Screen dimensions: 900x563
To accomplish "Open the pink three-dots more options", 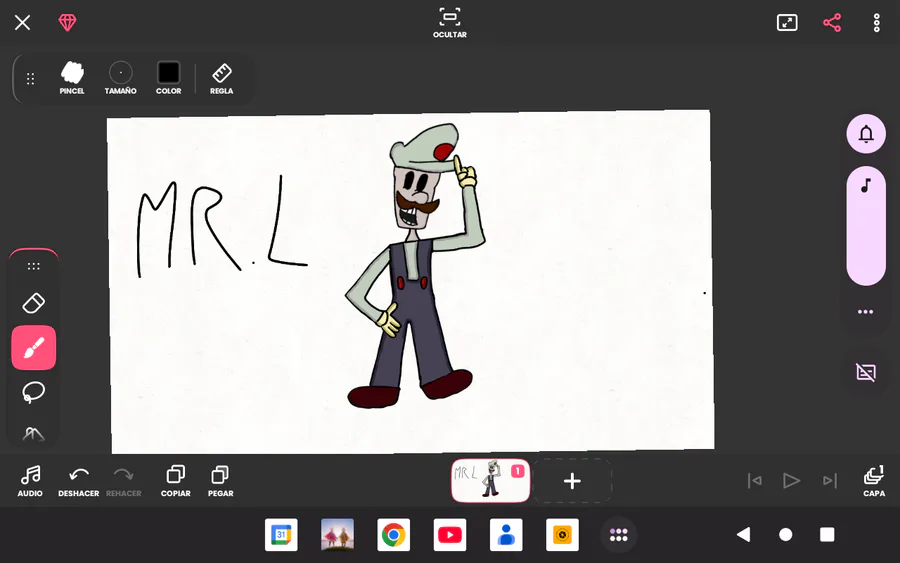I will tap(866, 312).
